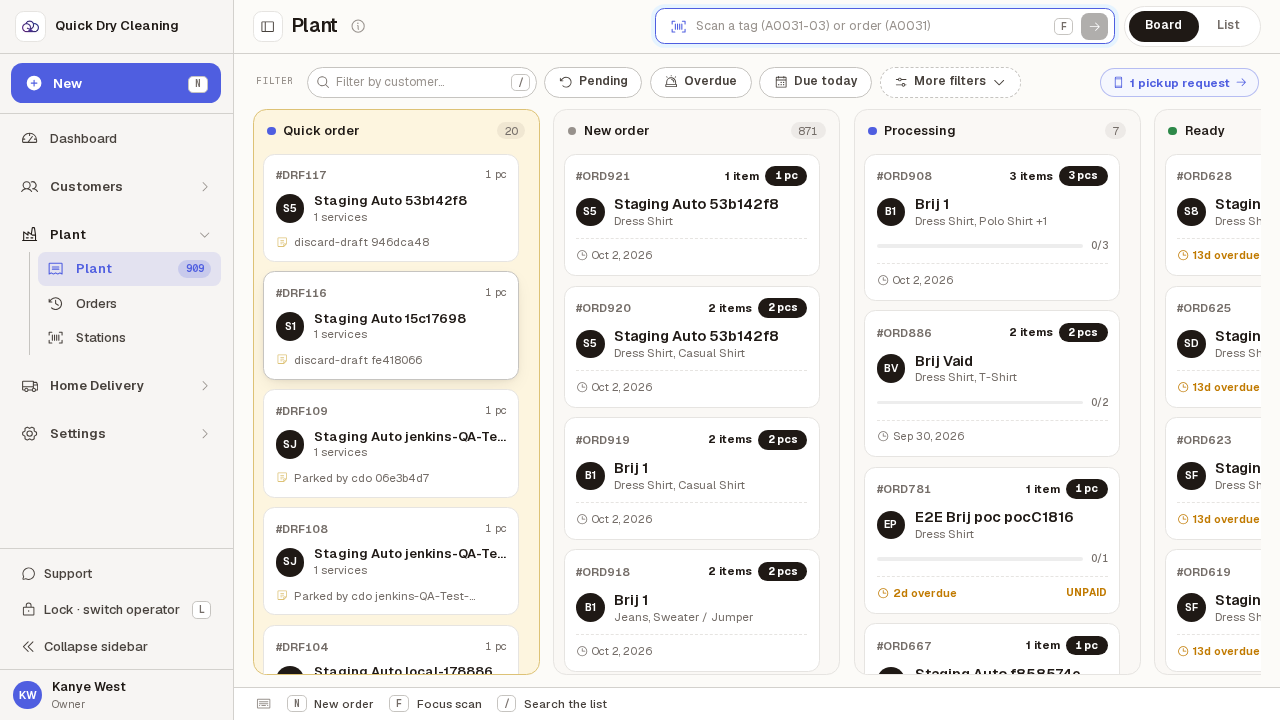Screen dimensions: 1280x720
Task: Click the BV avatar on order #ORD886
Action: (x=891, y=368)
